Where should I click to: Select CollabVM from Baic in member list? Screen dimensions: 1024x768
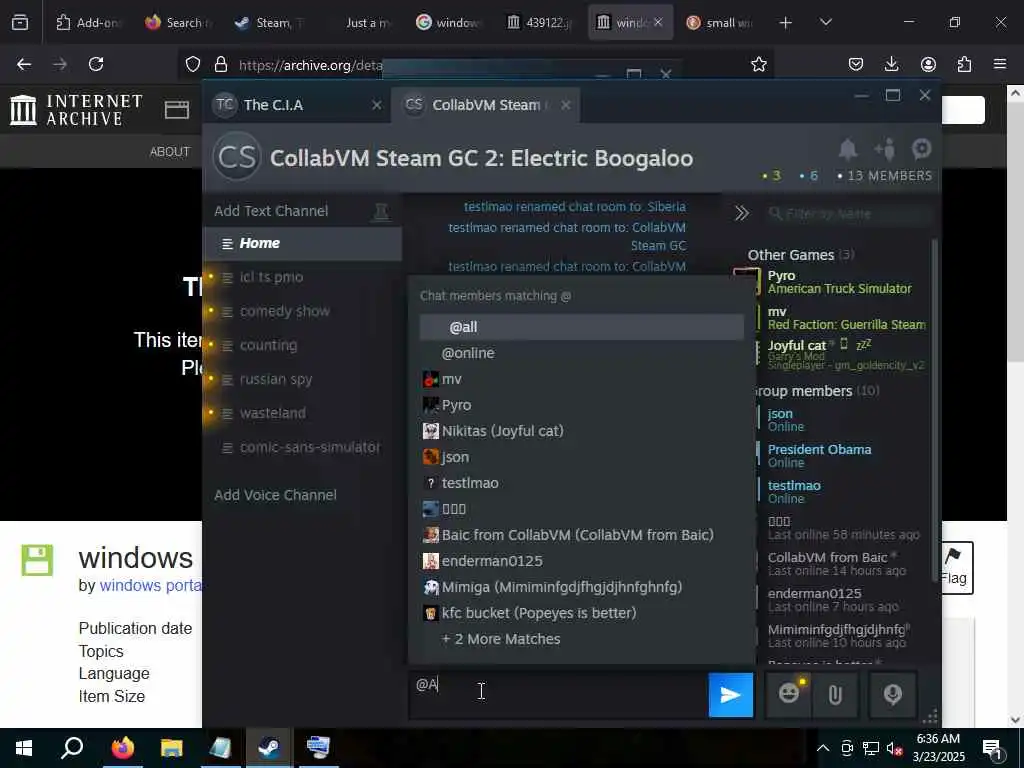pos(842,564)
